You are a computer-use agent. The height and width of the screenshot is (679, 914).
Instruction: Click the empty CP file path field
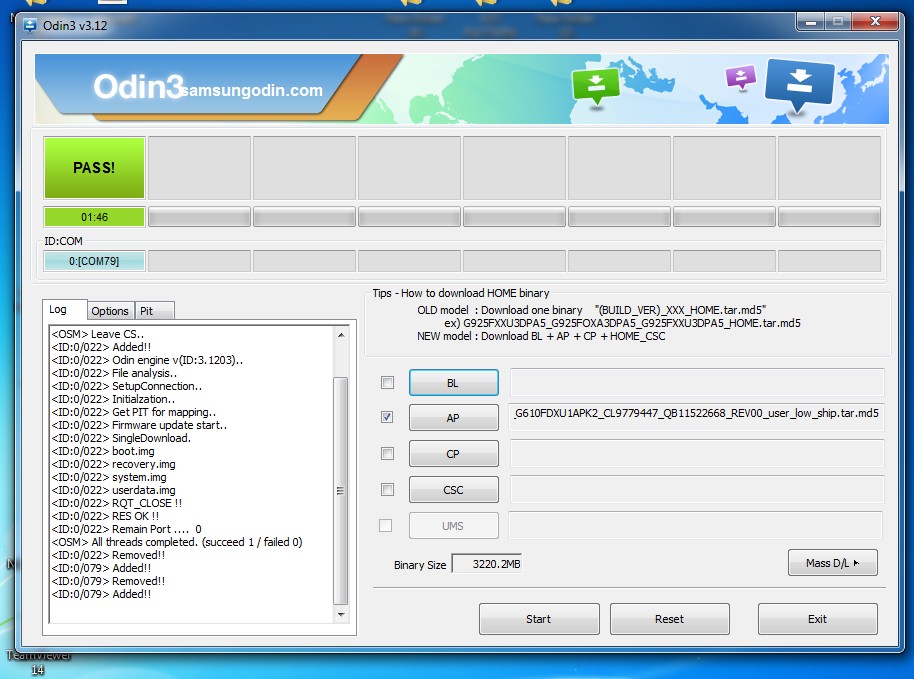(697, 453)
